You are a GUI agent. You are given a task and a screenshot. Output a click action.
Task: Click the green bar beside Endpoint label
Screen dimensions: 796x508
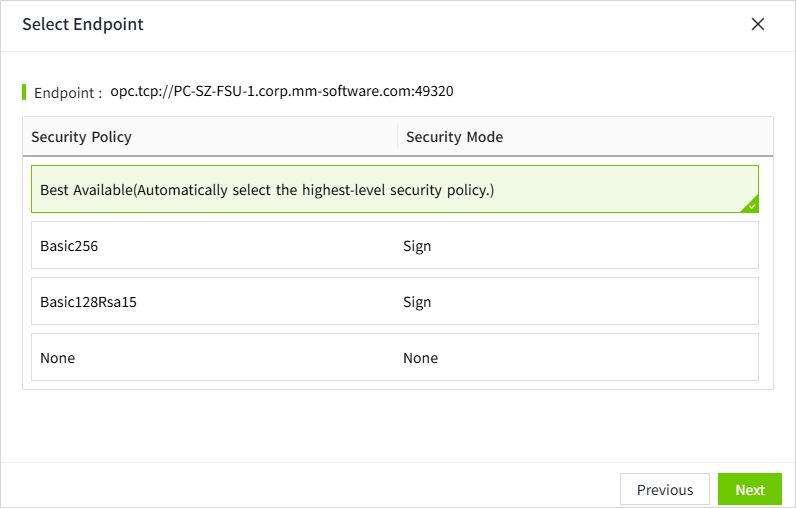(24, 92)
